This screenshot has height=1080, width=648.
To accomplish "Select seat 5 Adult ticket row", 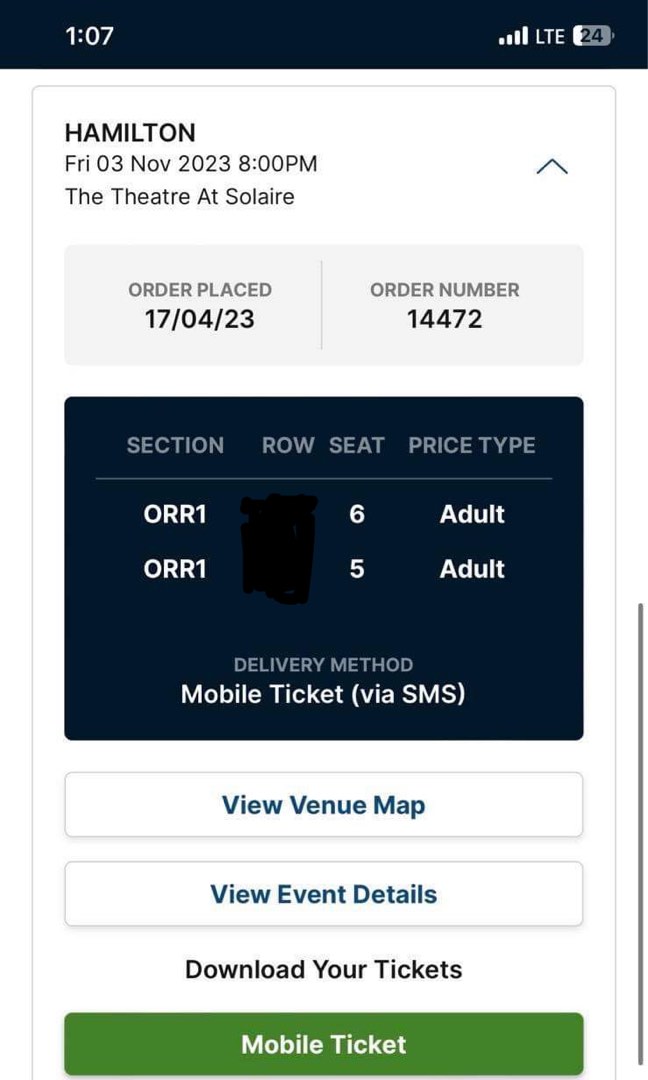I will pyautogui.click(x=323, y=568).
